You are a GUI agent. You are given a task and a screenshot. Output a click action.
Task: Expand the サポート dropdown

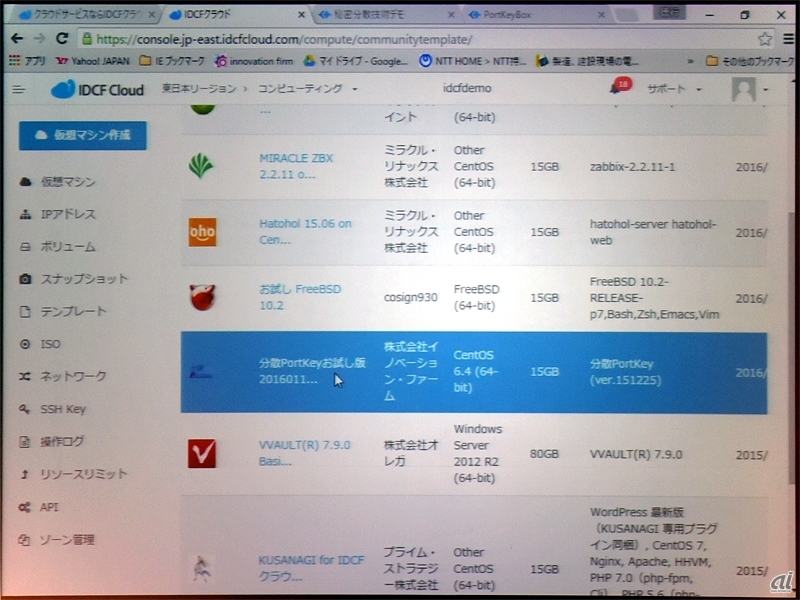[674, 89]
